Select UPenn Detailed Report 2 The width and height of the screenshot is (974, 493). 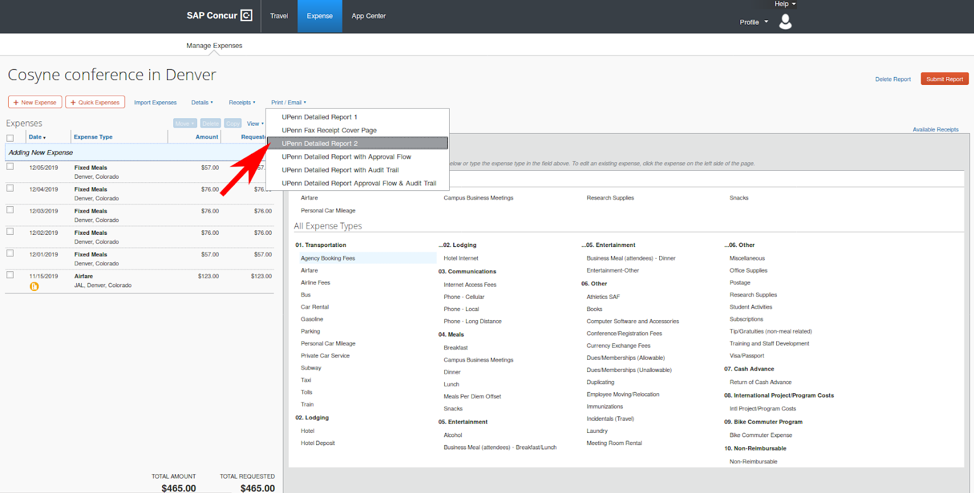point(357,143)
